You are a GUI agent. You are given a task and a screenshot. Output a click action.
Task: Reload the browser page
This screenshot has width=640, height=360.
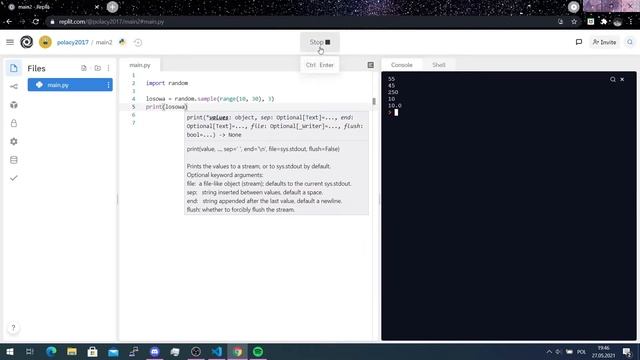(36, 22)
